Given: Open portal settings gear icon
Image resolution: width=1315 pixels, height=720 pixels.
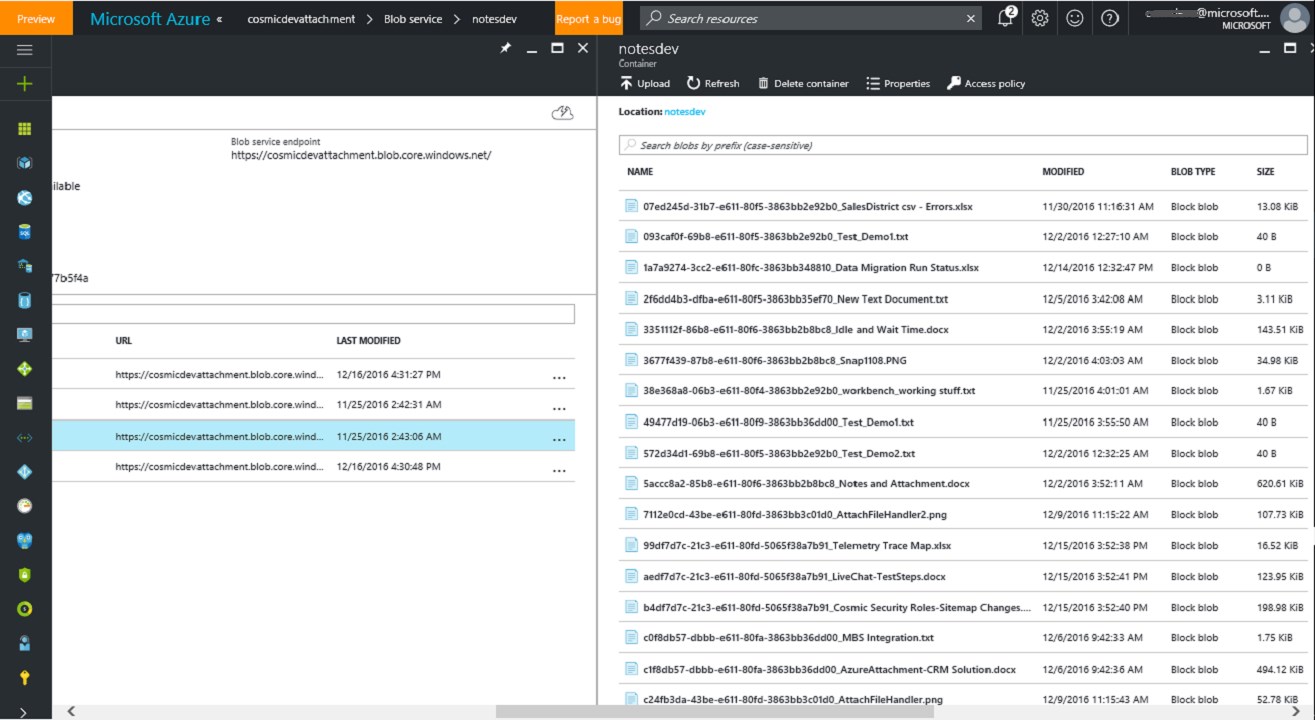Looking at the screenshot, I should (x=1040, y=18).
